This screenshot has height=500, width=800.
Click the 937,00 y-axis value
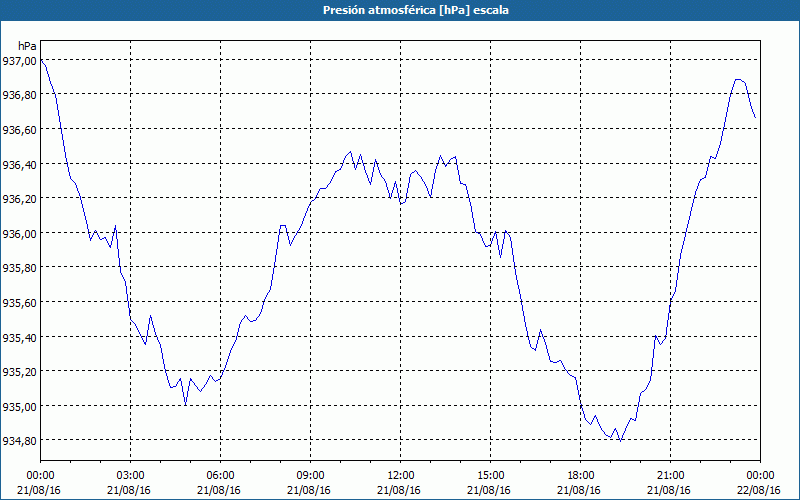point(19,61)
